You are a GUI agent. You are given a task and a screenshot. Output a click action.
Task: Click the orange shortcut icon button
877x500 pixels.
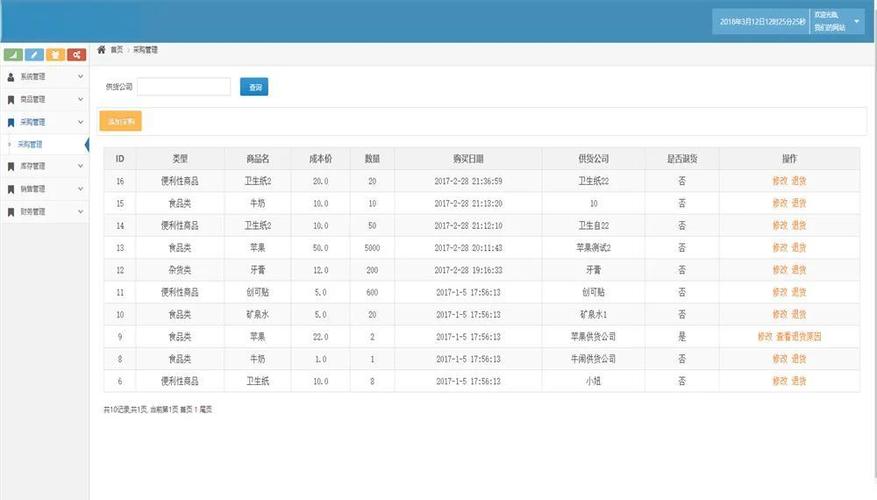(x=55, y=54)
